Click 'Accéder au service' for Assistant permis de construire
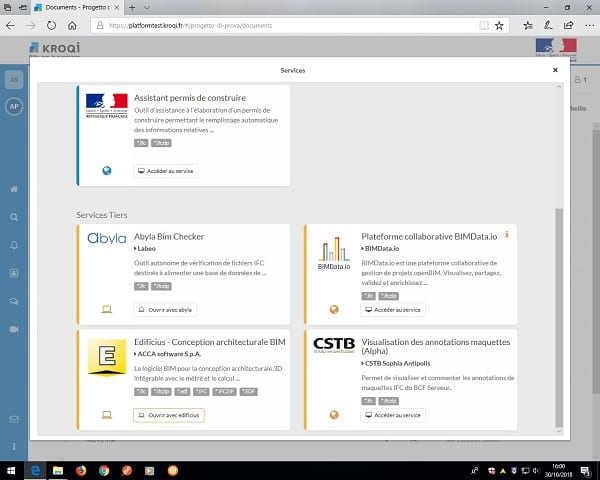This screenshot has height=480, width=600. pos(166,171)
